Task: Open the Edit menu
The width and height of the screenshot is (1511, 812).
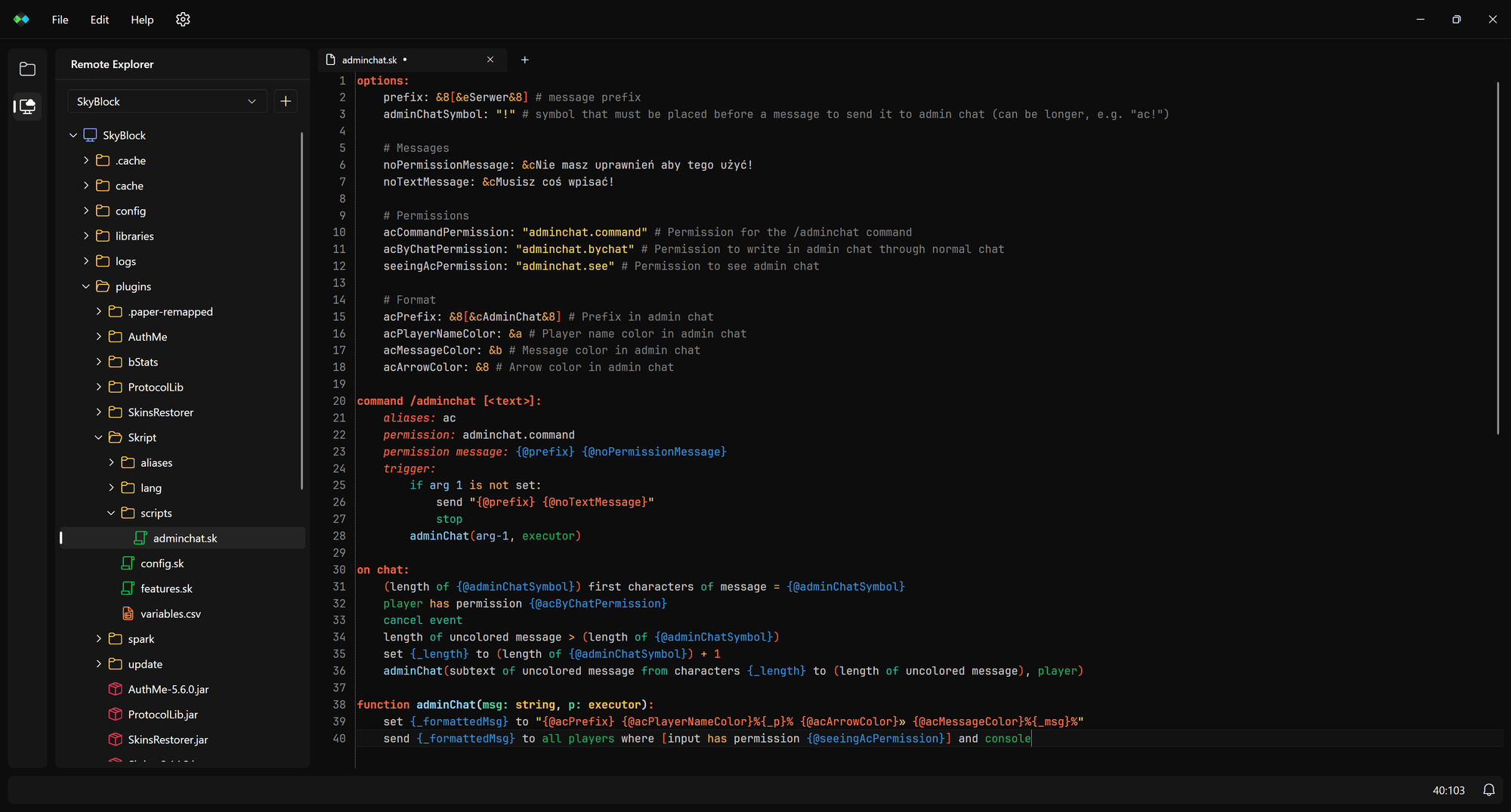Action: (99, 20)
